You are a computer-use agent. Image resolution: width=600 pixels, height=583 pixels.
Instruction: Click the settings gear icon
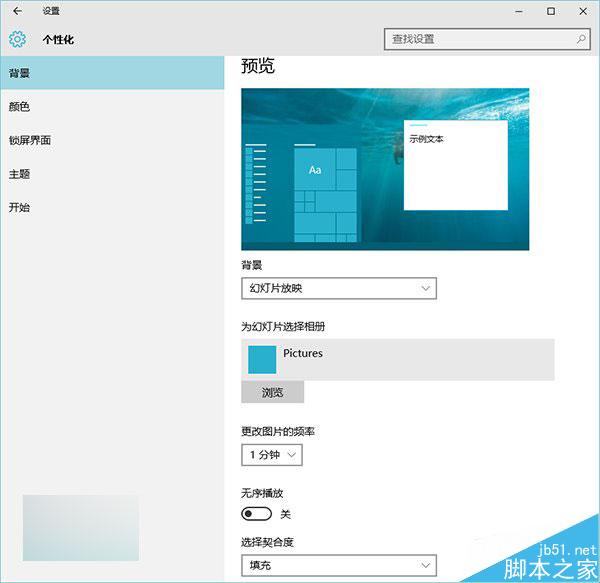(x=17, y=39)
